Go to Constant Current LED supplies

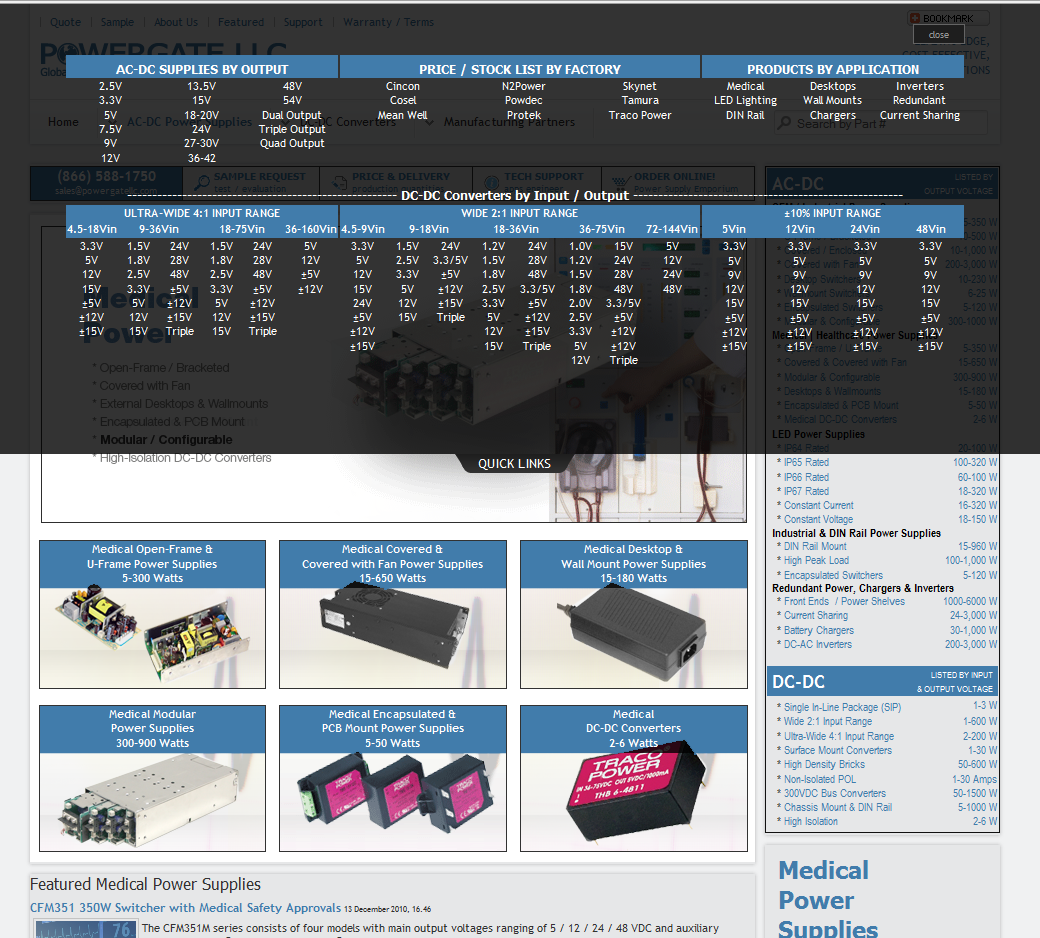click(x=818, y=505)
